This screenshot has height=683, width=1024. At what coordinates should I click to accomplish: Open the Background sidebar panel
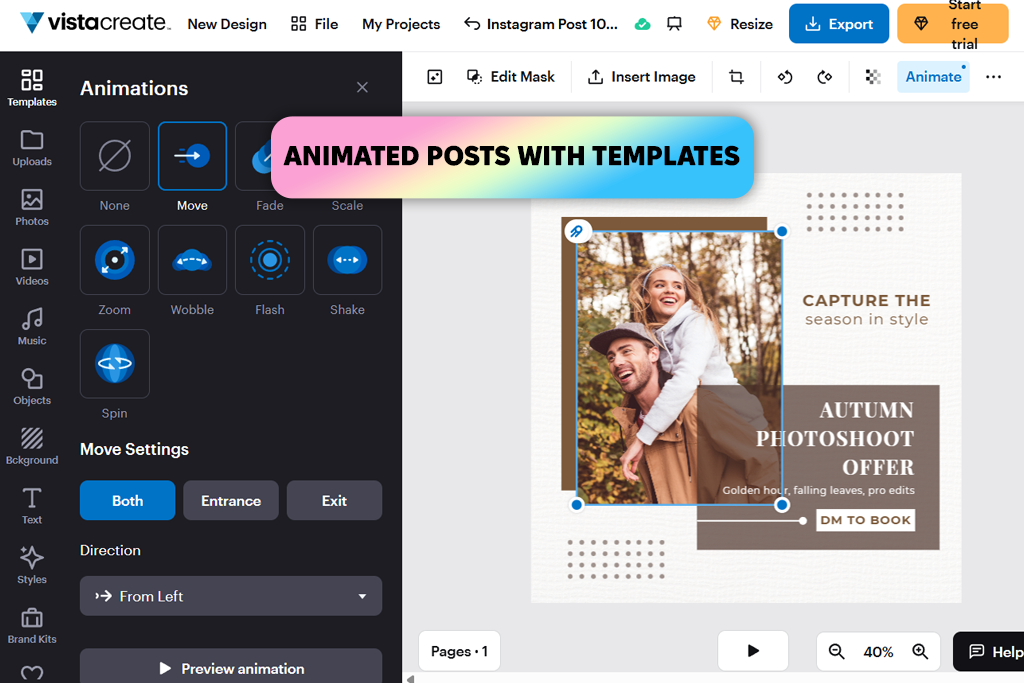click(31, 446)
